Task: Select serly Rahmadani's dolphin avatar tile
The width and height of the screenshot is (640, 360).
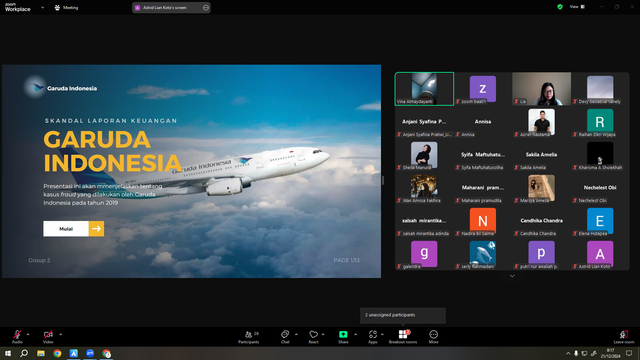Action: [x=483, y=254]
